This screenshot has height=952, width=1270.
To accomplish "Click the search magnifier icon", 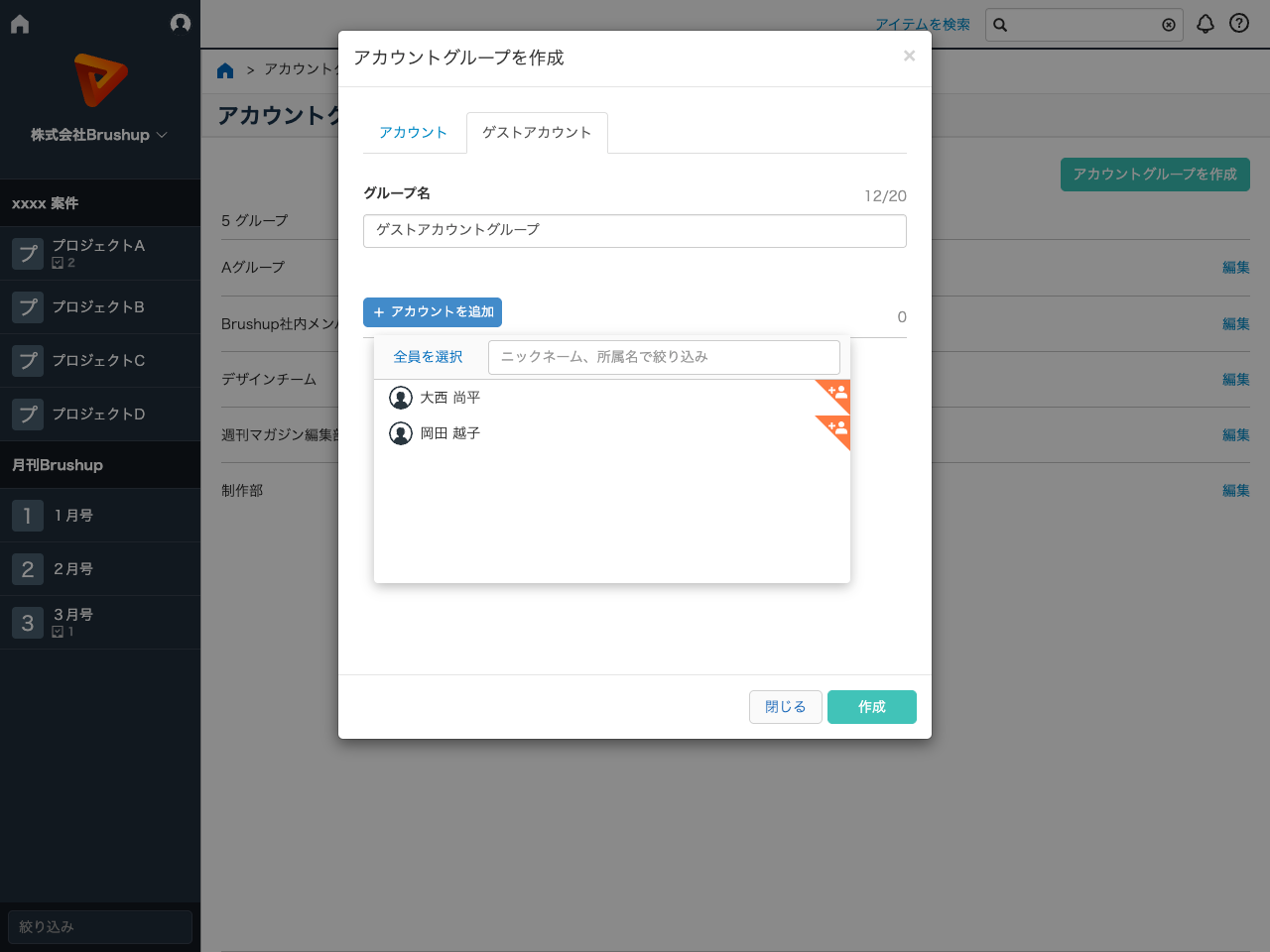I will pos(1000,25).
